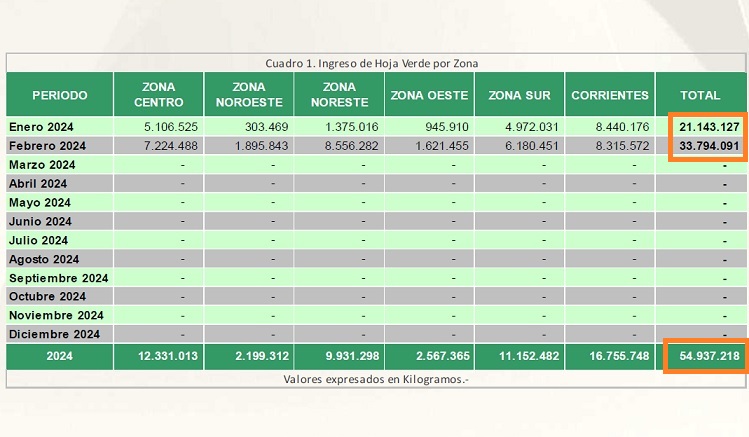Select the Febrero 2024 row label
This screenshot has width=749, height=437.
click(x=46, y=146)
